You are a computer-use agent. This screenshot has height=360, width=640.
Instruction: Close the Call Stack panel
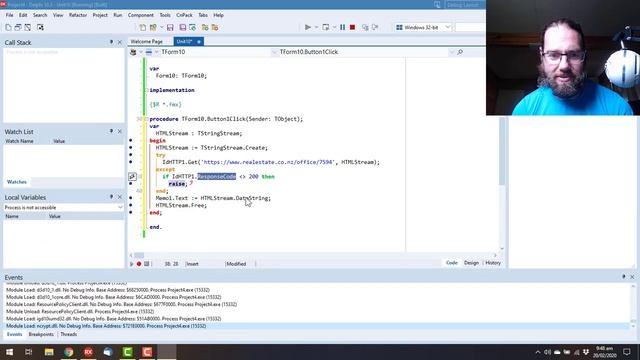point(120,42)
